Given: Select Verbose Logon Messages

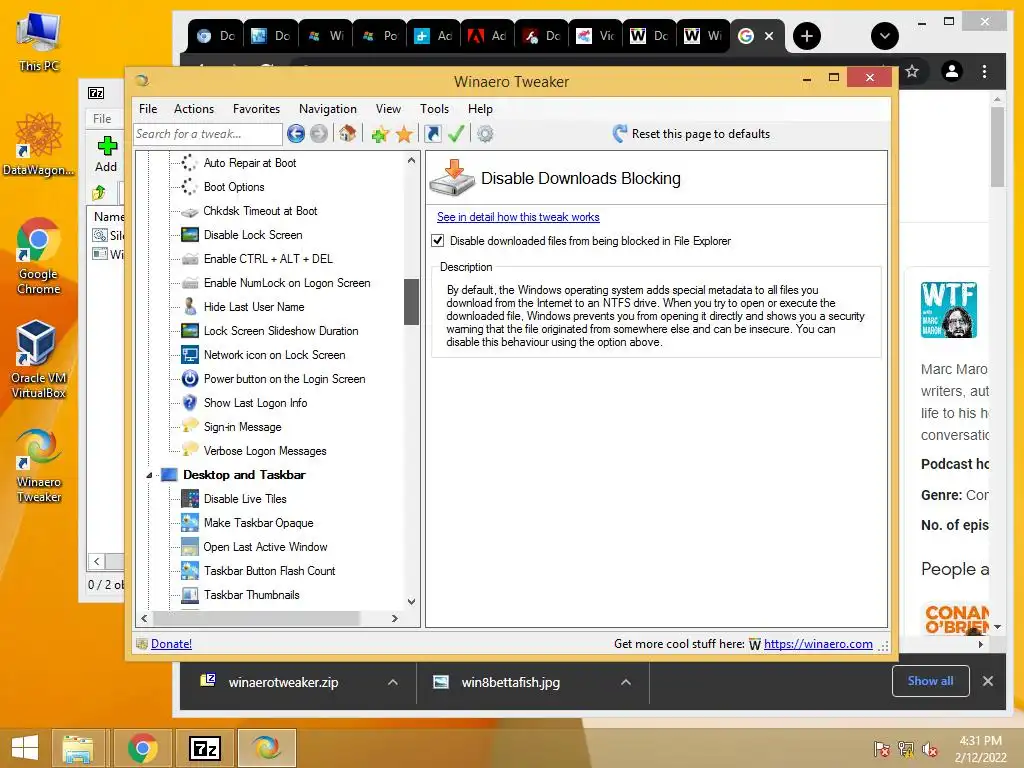Looking at the screenshot, I should point(264,451).
